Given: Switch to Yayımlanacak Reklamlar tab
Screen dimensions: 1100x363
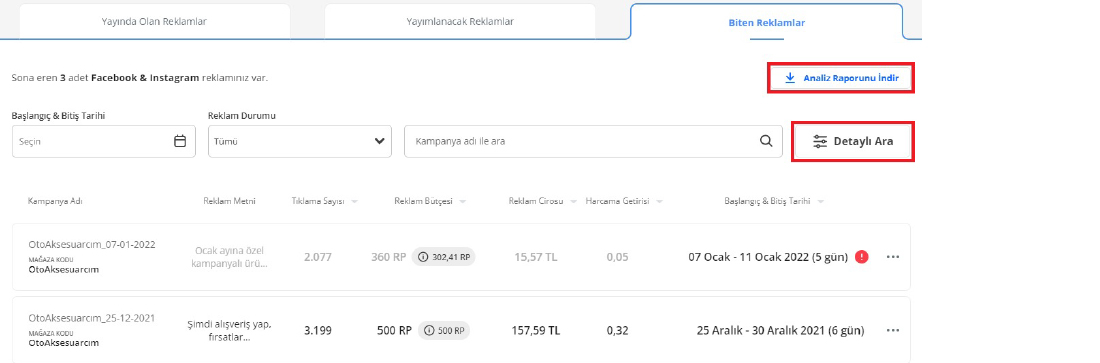Looking at the screenshot, I should click(460, 21).
